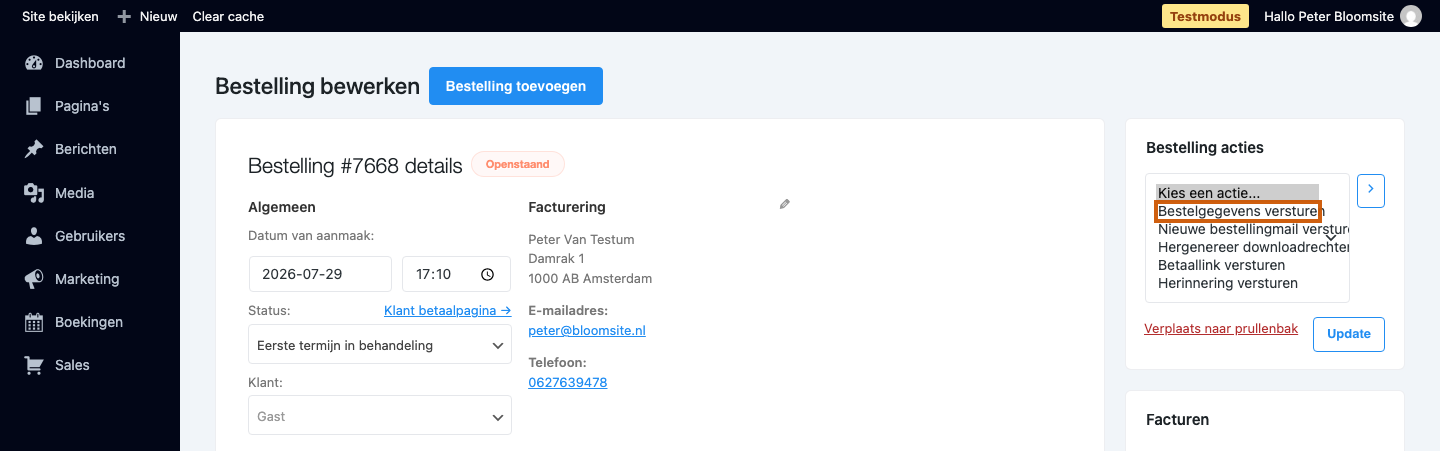Viewport: 1440px width, 451px height.
Task: Click the Gebruikers person icon
Action: click(34, 236)
